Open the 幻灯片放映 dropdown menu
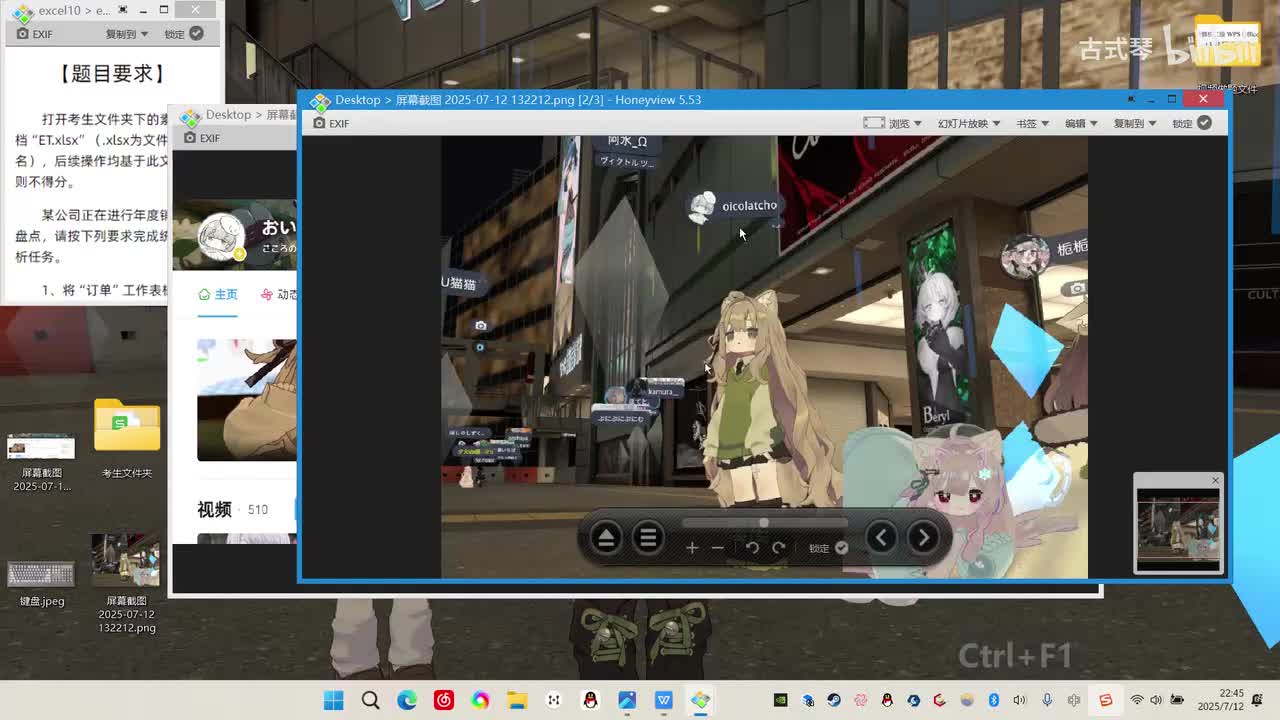The height and width of the screenshot is (720, 1280). point(969,123)
